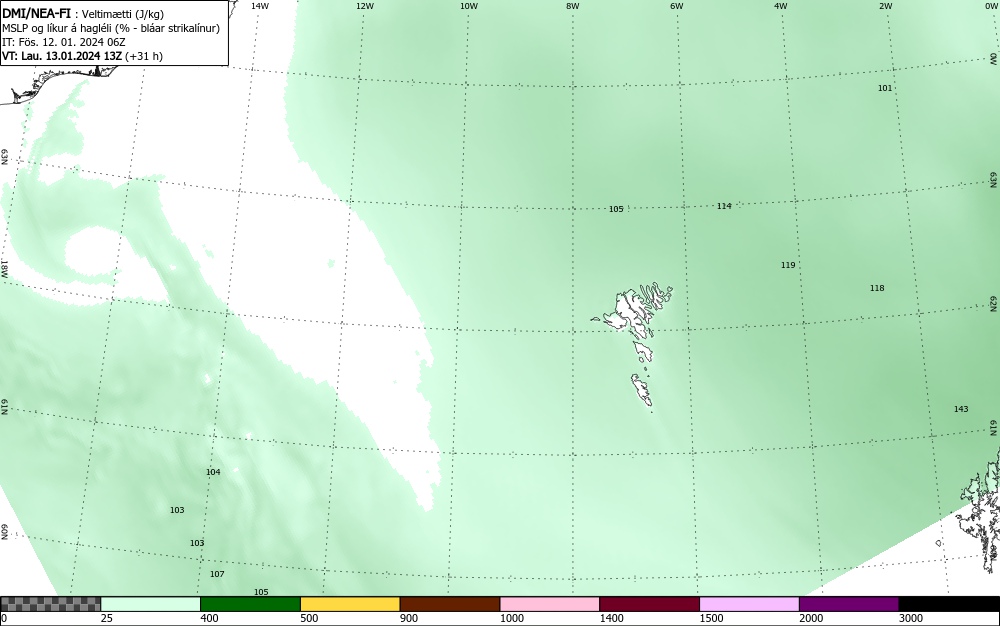Click the value label 118
Viewport: 1000px width, 626px height.
[x=878, y=288]
